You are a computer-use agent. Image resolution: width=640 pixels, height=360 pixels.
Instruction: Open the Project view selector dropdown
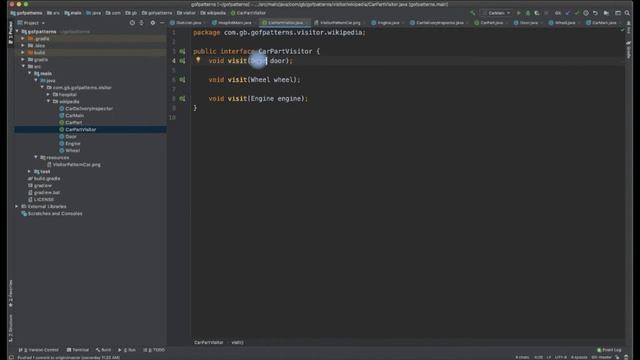tap(31, 23)
